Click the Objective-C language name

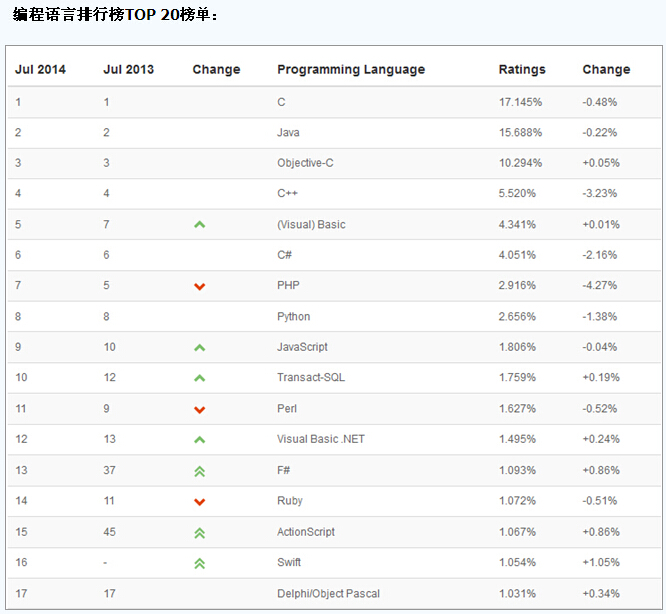point(305,163)
